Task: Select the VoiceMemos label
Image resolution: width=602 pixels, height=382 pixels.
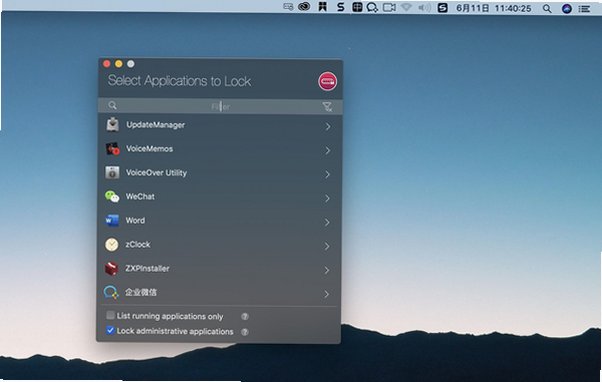Action: (x=149, y=149)
